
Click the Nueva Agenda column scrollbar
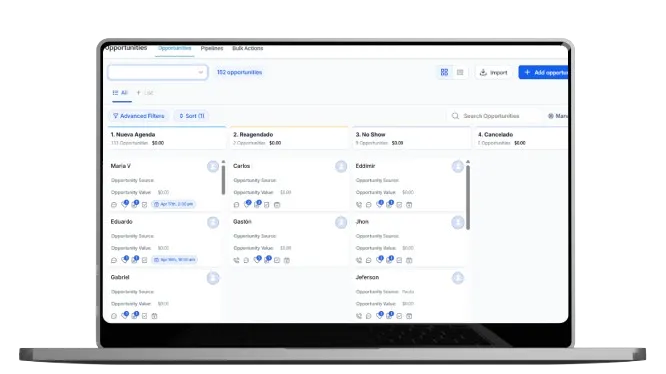223,180
